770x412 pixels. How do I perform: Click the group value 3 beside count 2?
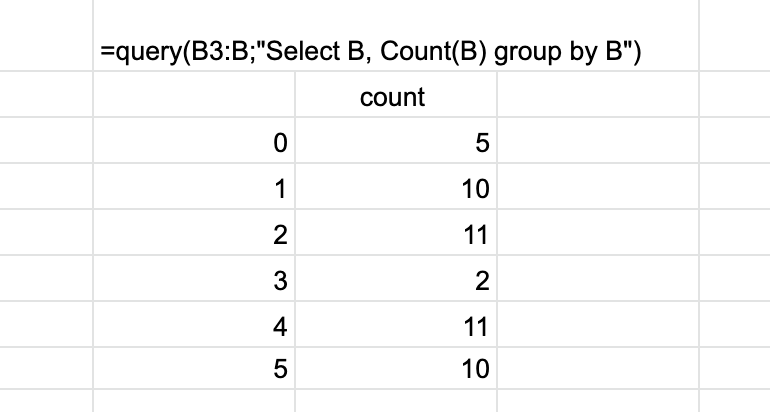pos(194,278)
